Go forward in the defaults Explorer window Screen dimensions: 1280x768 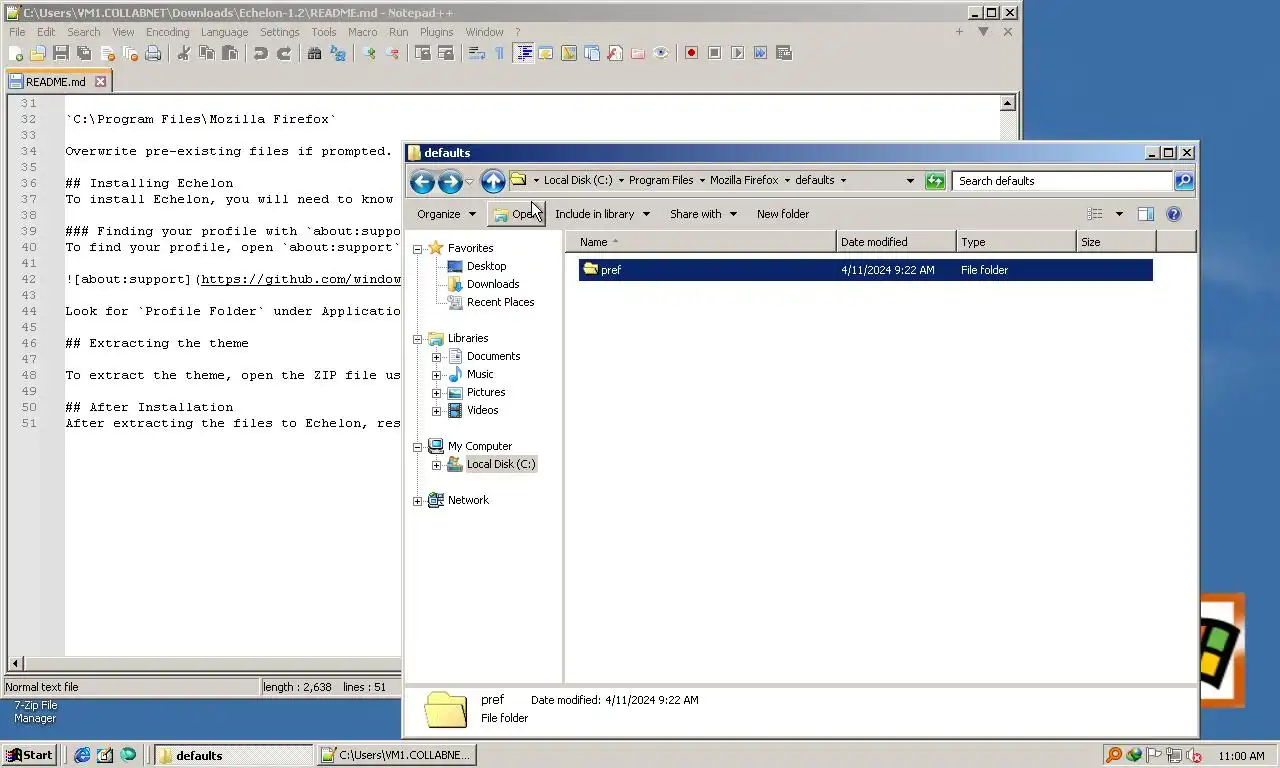click(450, 181)
